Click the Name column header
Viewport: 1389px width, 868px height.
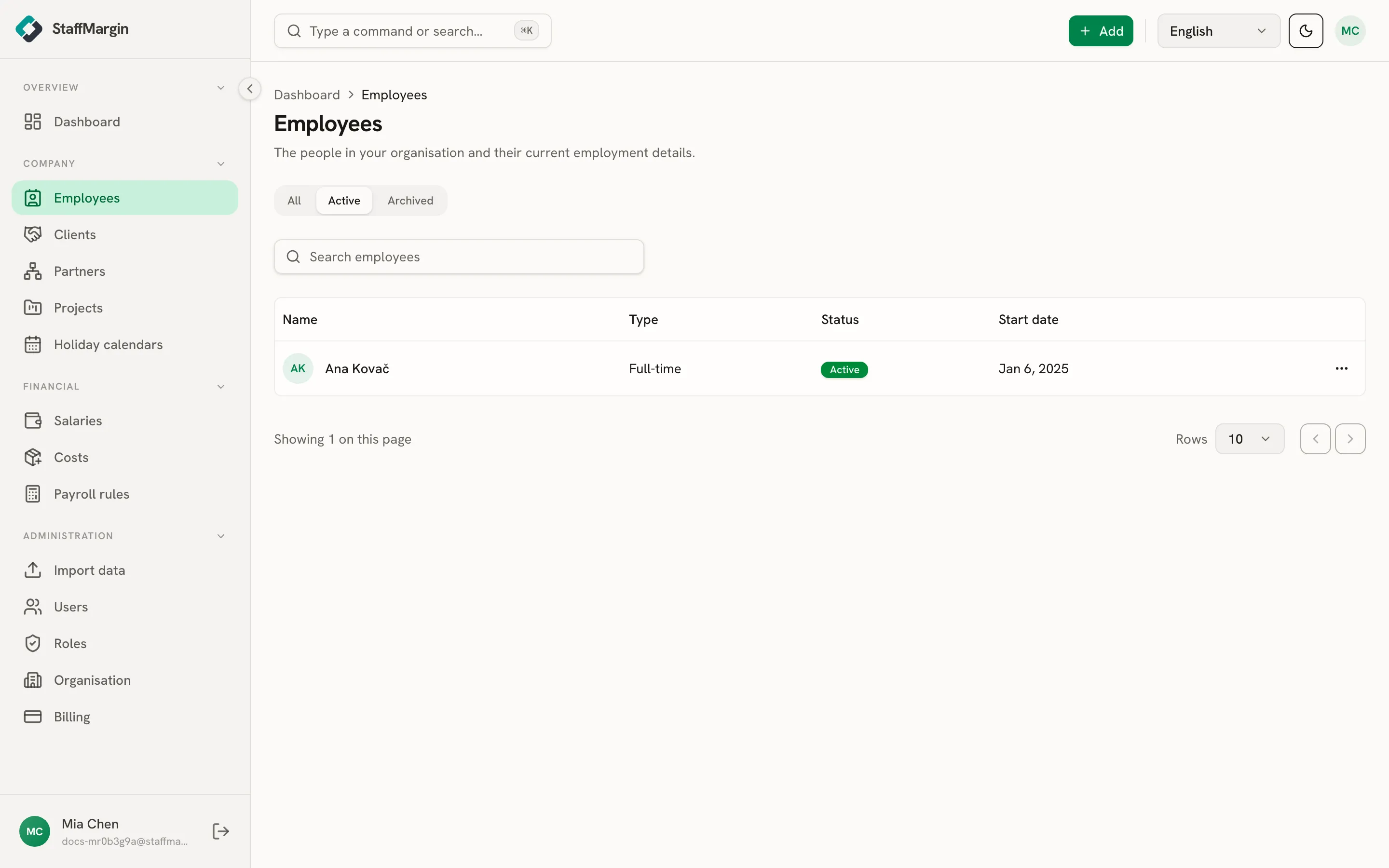(x=300, y=320)
